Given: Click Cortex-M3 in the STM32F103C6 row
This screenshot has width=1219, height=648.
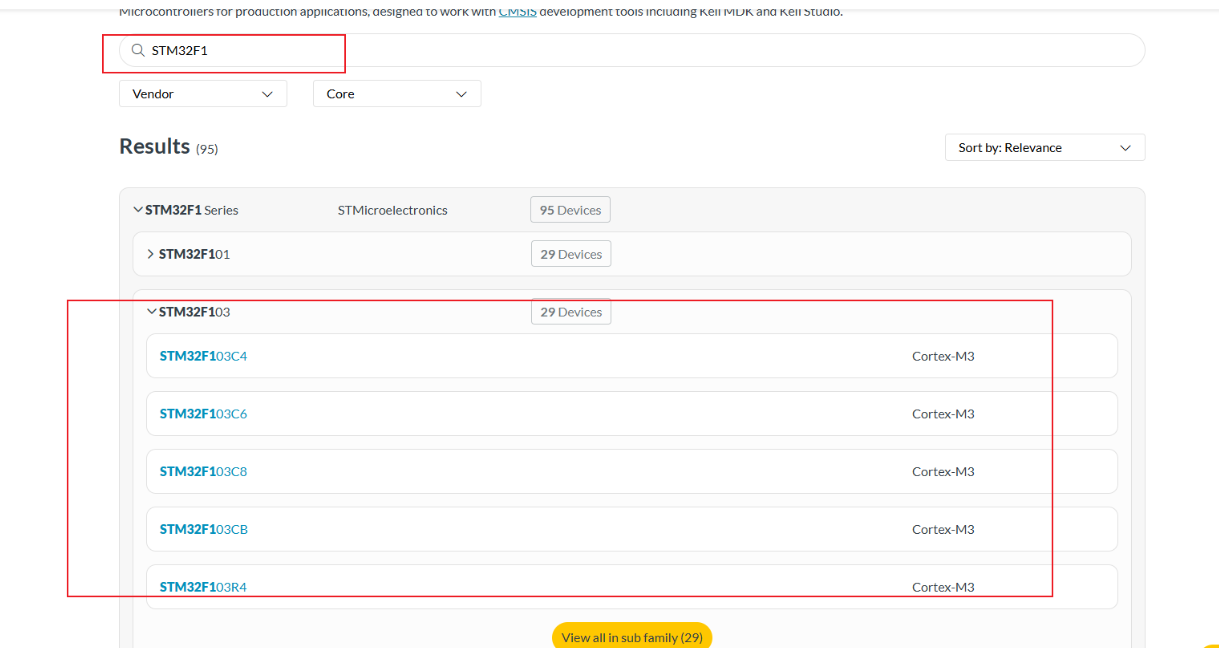Looking at the screenshot, I should pyautogui.click(x=943, y=414).
